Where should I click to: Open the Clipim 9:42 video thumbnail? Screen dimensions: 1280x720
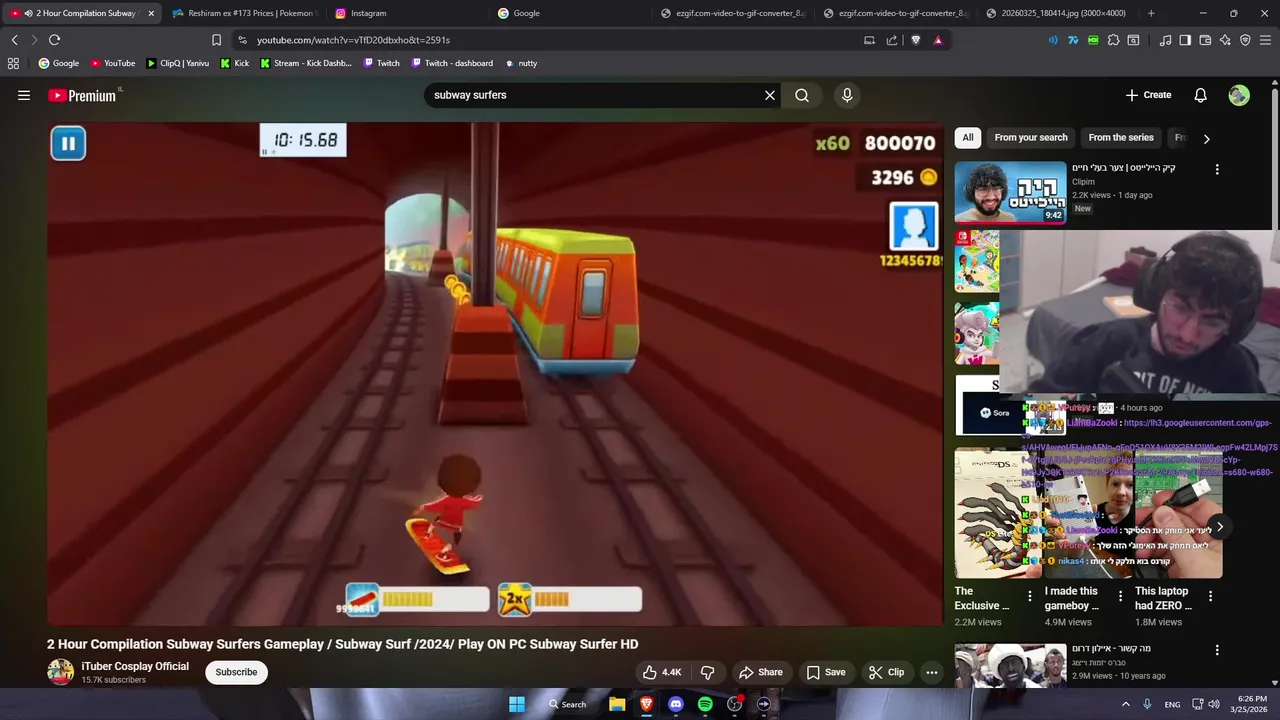pyautogui.click(x=1010, y=192)
